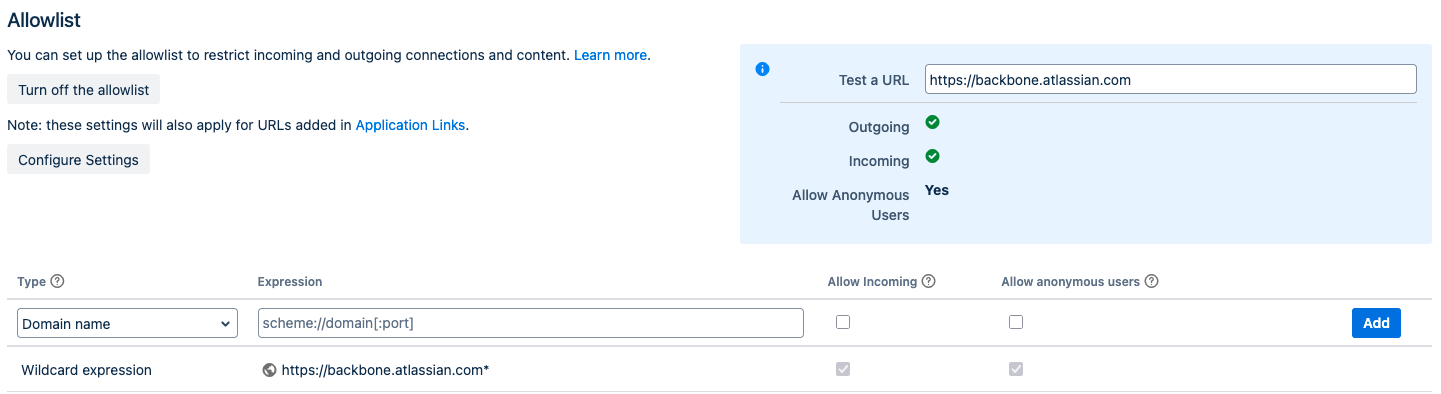The height and width of the screenshot is (394, 1441).
Task: Tick the Allow anonymous users checkbox in the new entry row
Action: (1016, 322)
